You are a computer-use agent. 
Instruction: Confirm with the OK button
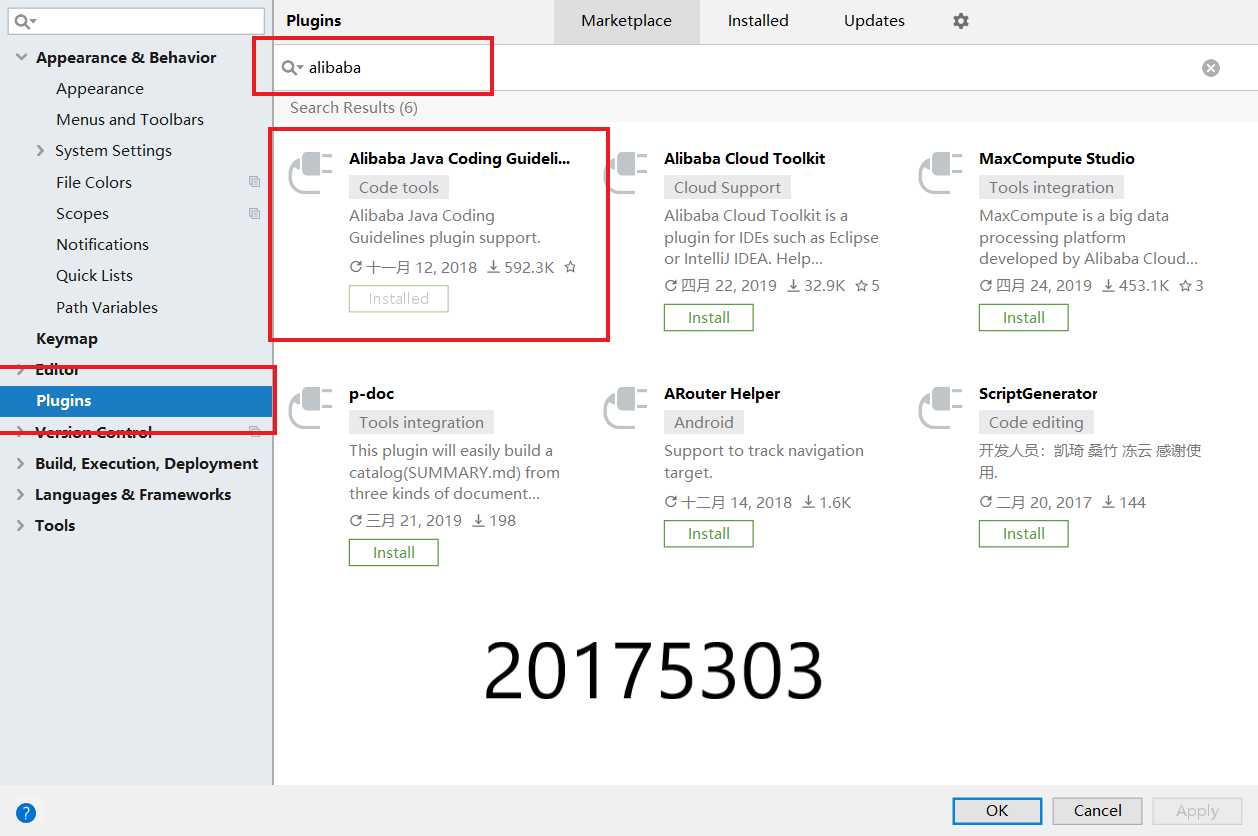997,811
